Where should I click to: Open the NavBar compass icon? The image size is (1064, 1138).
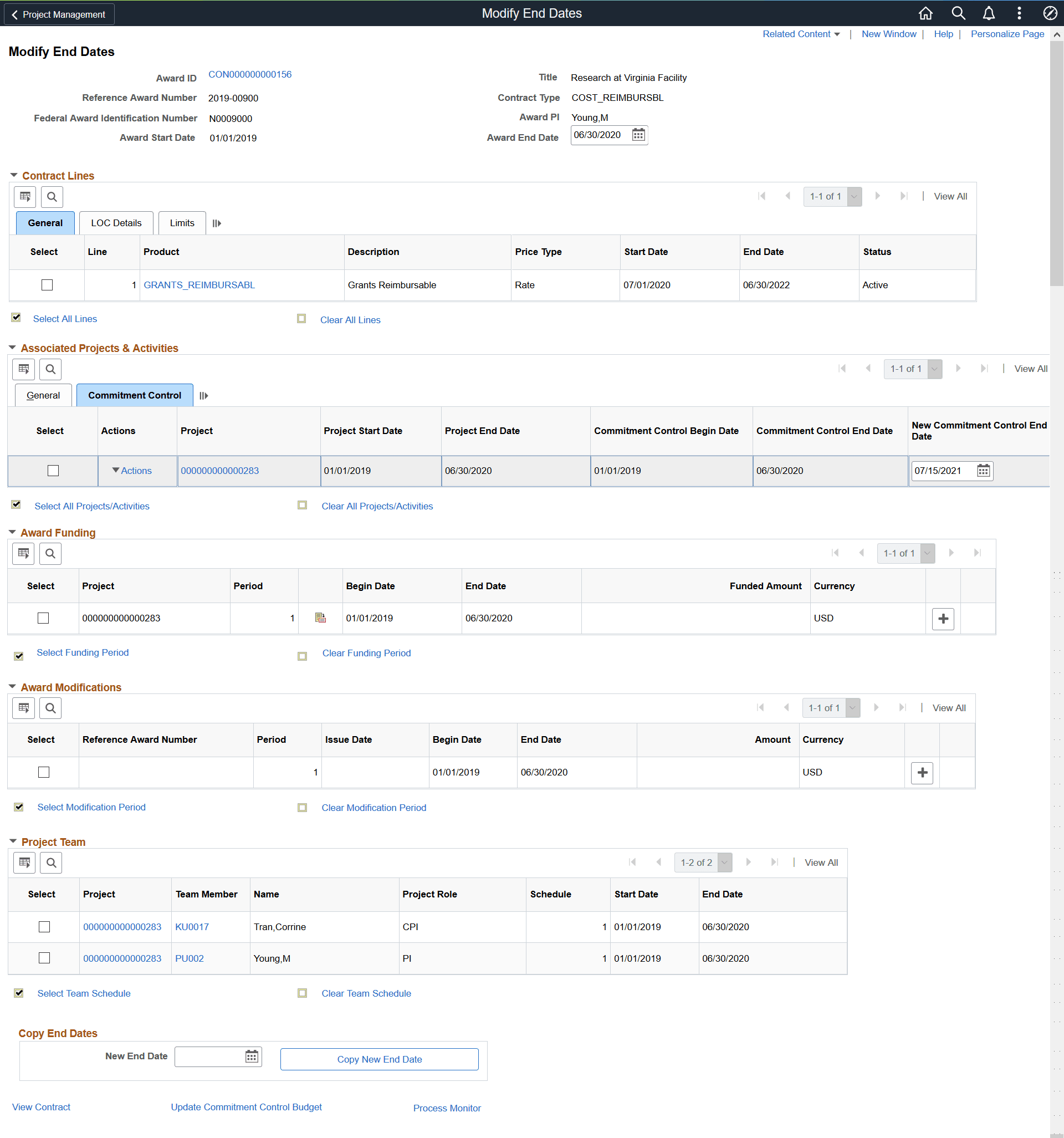(x=1050, y=13)
